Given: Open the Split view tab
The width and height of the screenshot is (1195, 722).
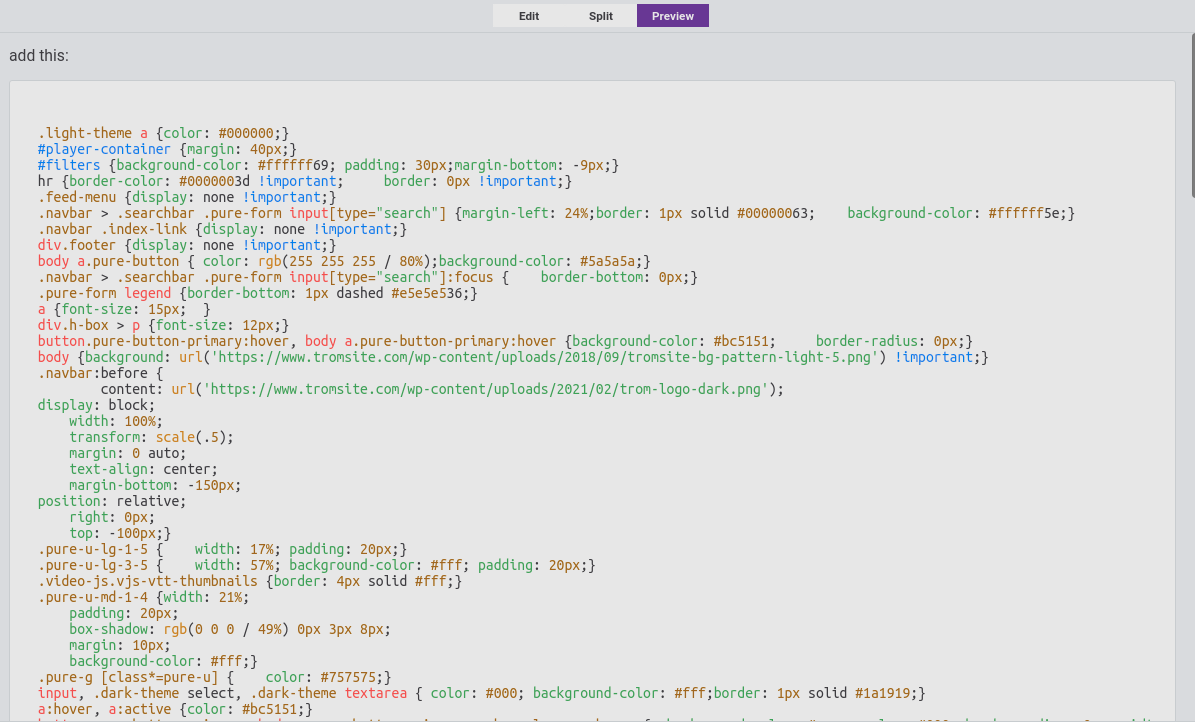Looking at the screenshot, I should (600, 16).
